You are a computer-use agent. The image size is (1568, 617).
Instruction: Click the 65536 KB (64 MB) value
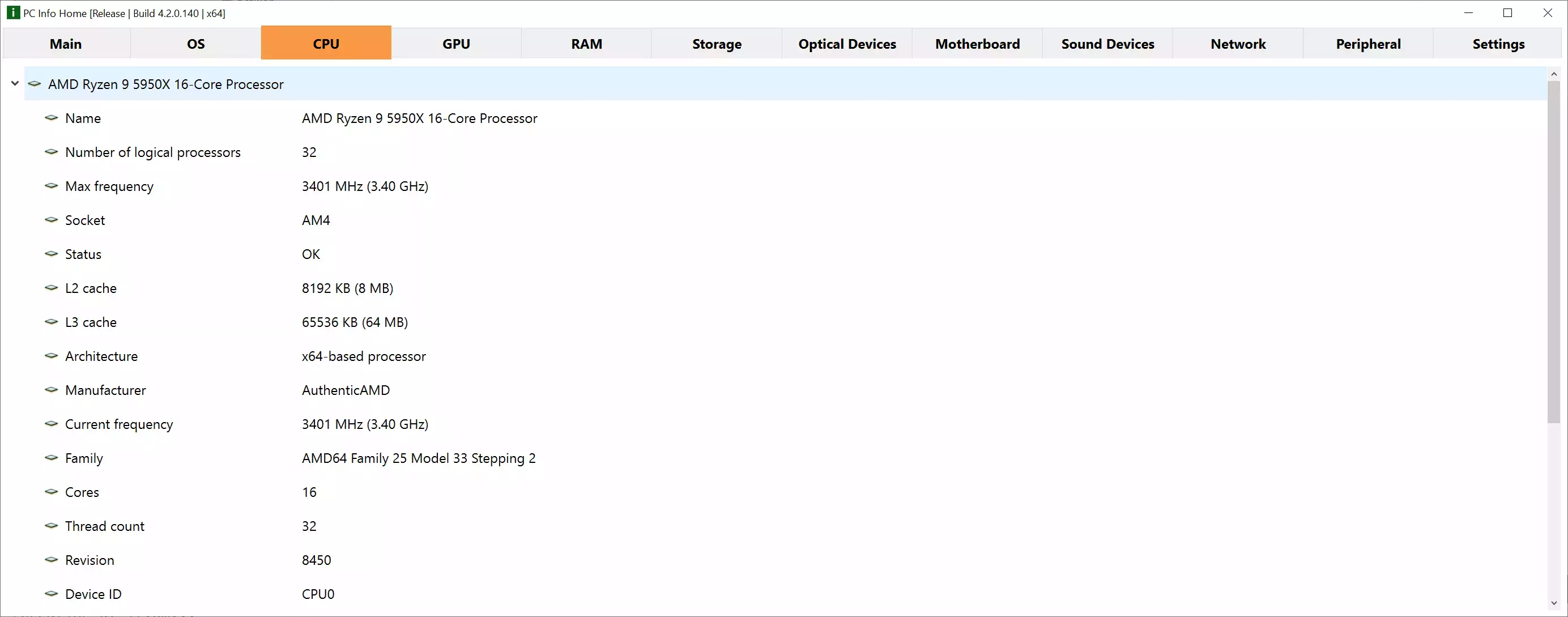[x=355, y=322]
